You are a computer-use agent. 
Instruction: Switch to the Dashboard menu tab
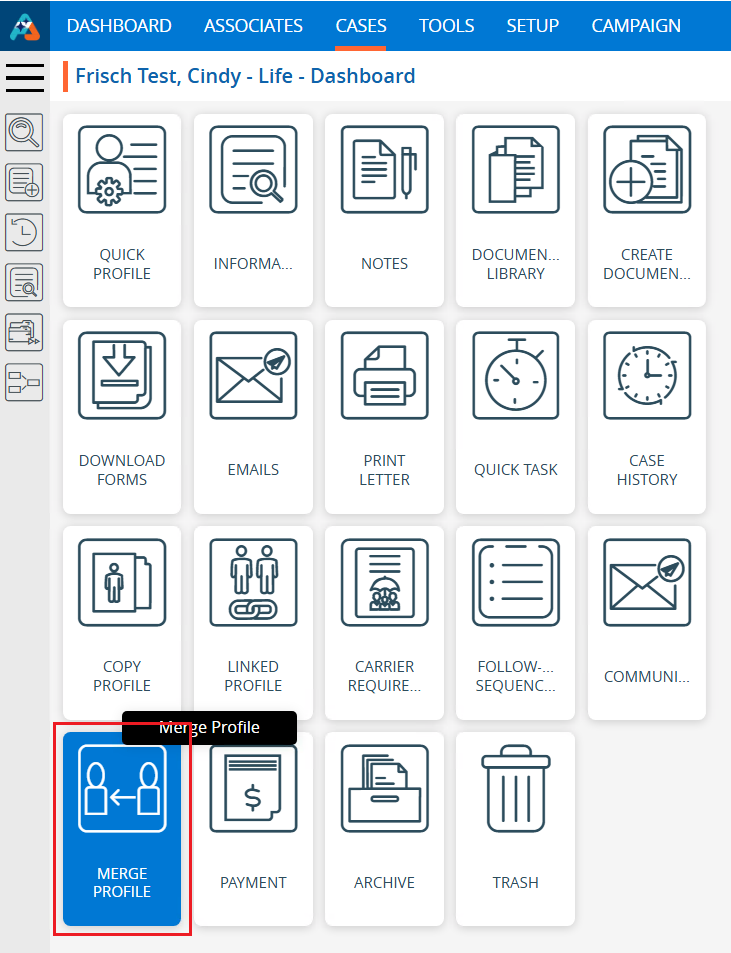119,26
